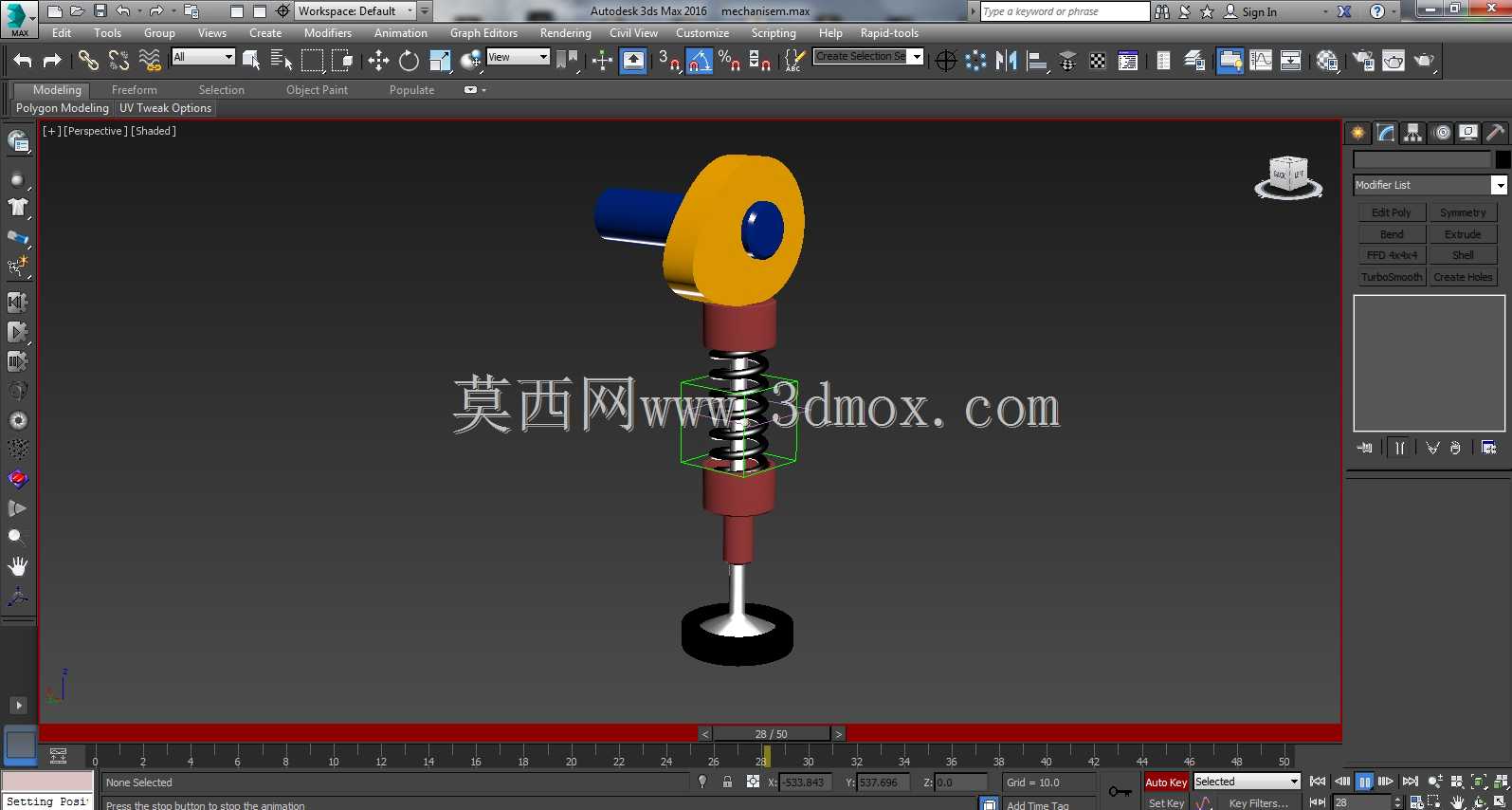Viewport: 1512px width, 810px height.
Task: Toggle the Selection Lock padlock
Action: (x=727, y=782)
